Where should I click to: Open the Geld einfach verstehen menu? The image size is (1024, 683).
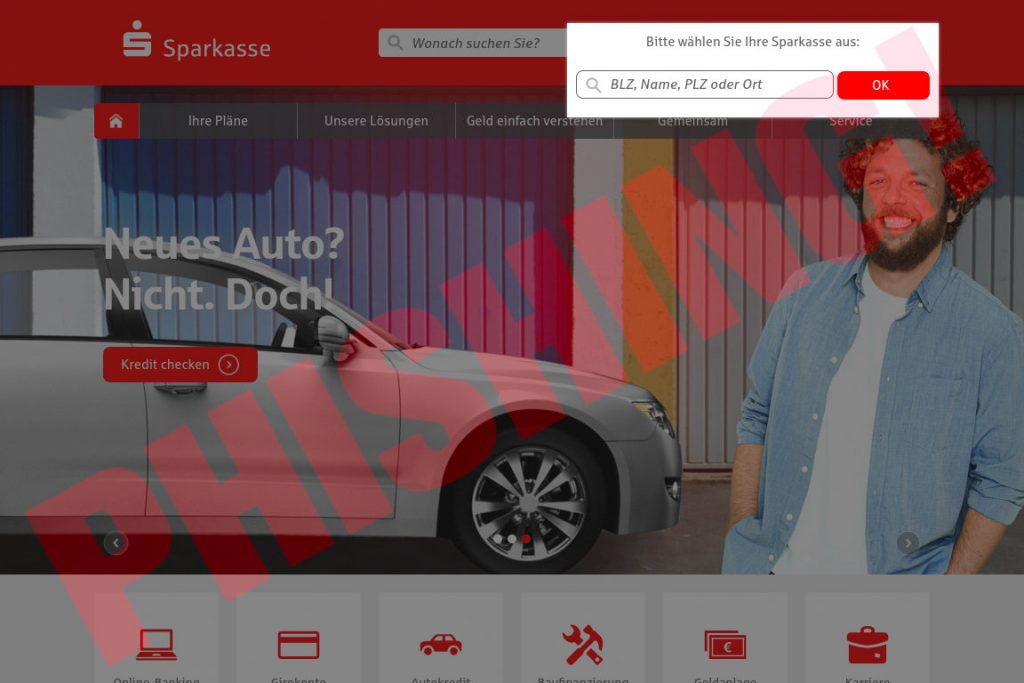534,121
